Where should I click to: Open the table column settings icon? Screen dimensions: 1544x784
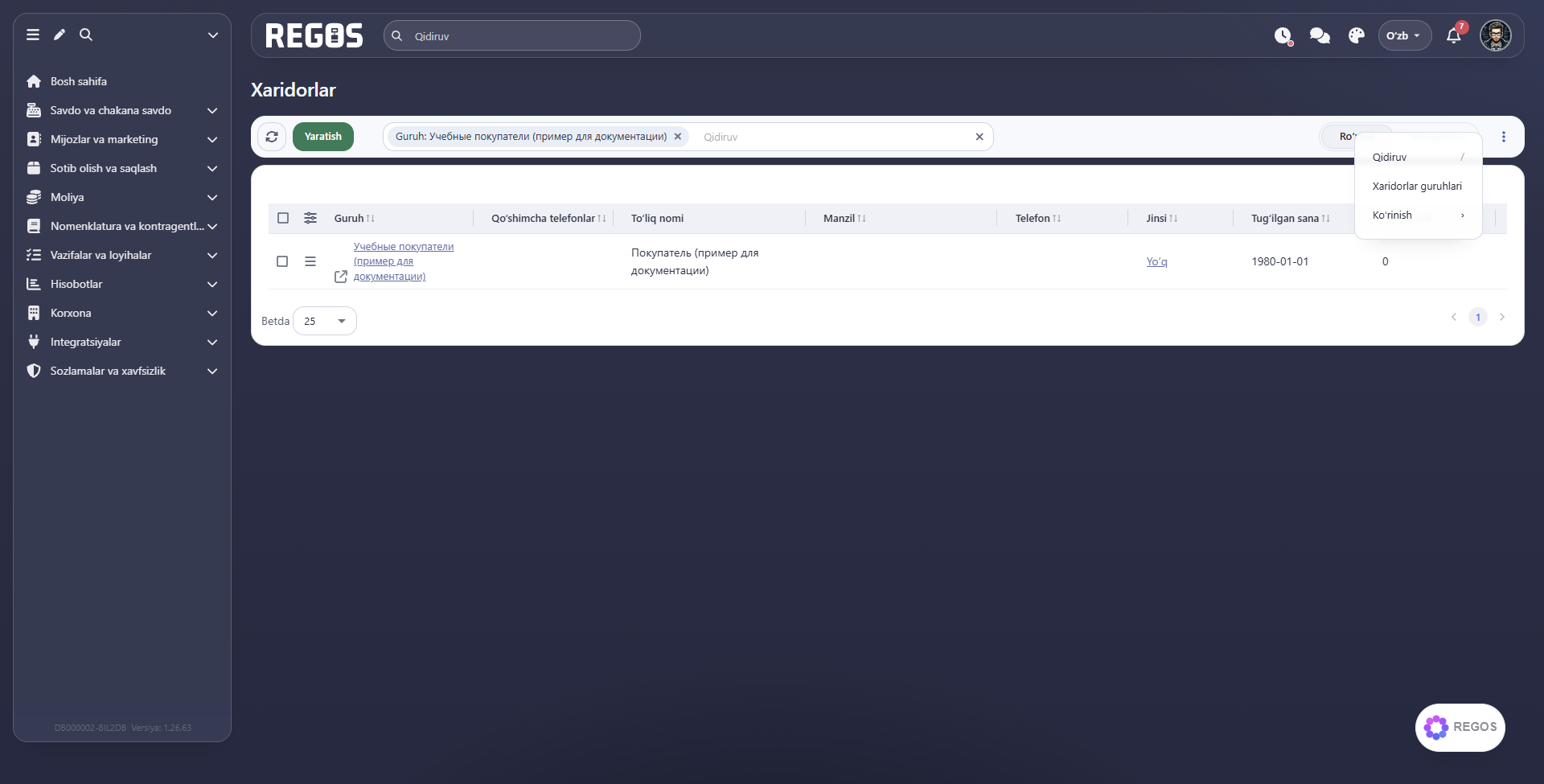click(310, 218)
